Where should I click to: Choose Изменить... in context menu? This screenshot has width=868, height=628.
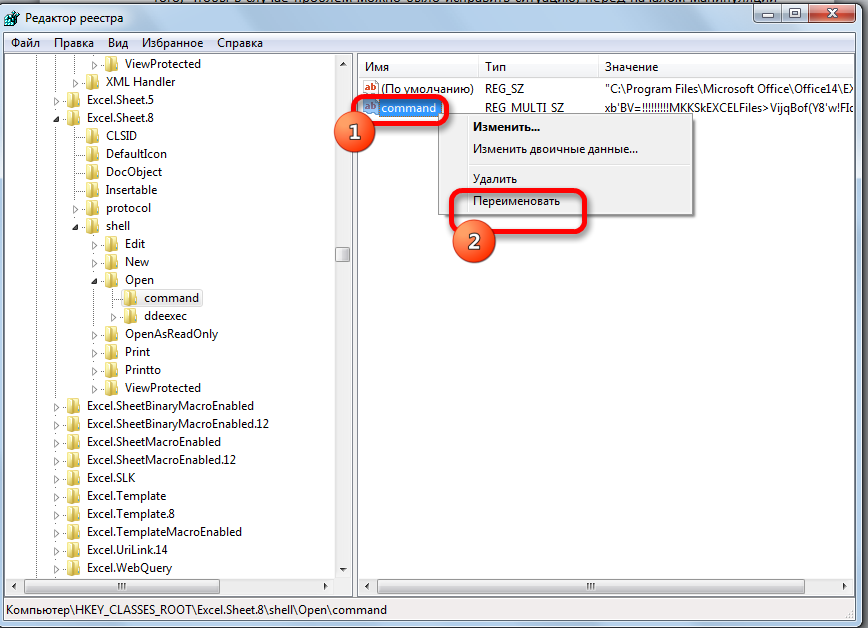tap(565, 127)
